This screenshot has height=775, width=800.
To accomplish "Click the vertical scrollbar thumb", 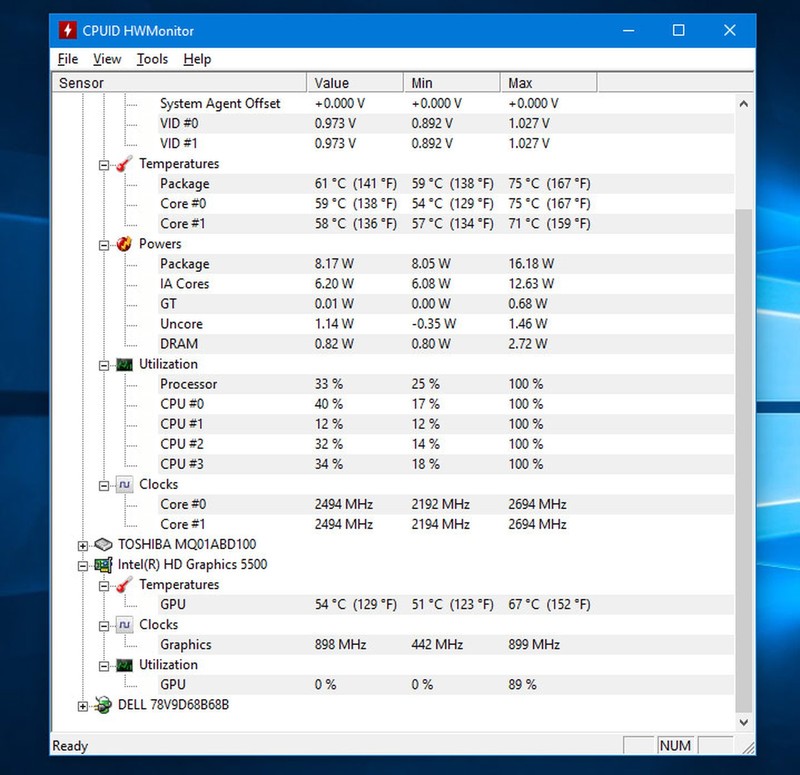I will [743, 450].
